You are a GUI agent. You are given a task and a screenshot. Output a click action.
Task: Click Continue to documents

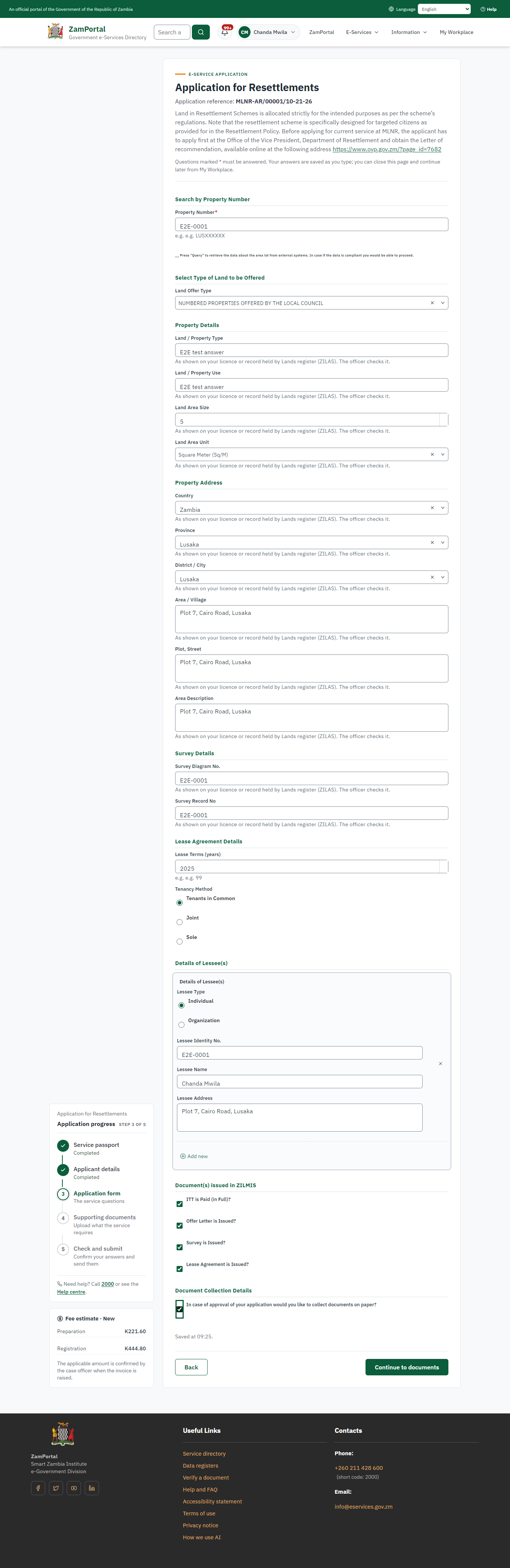point(407,1367)
